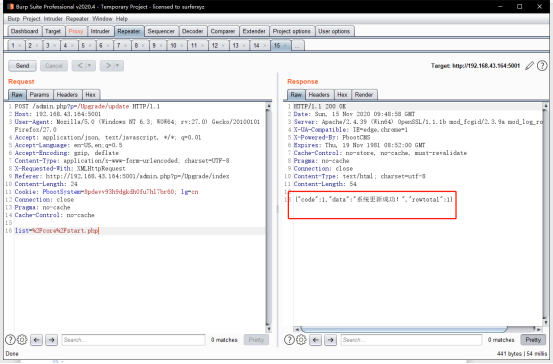
Task: Click the HTTP/1.1 200 OK status line
Action: coord(320,106)
